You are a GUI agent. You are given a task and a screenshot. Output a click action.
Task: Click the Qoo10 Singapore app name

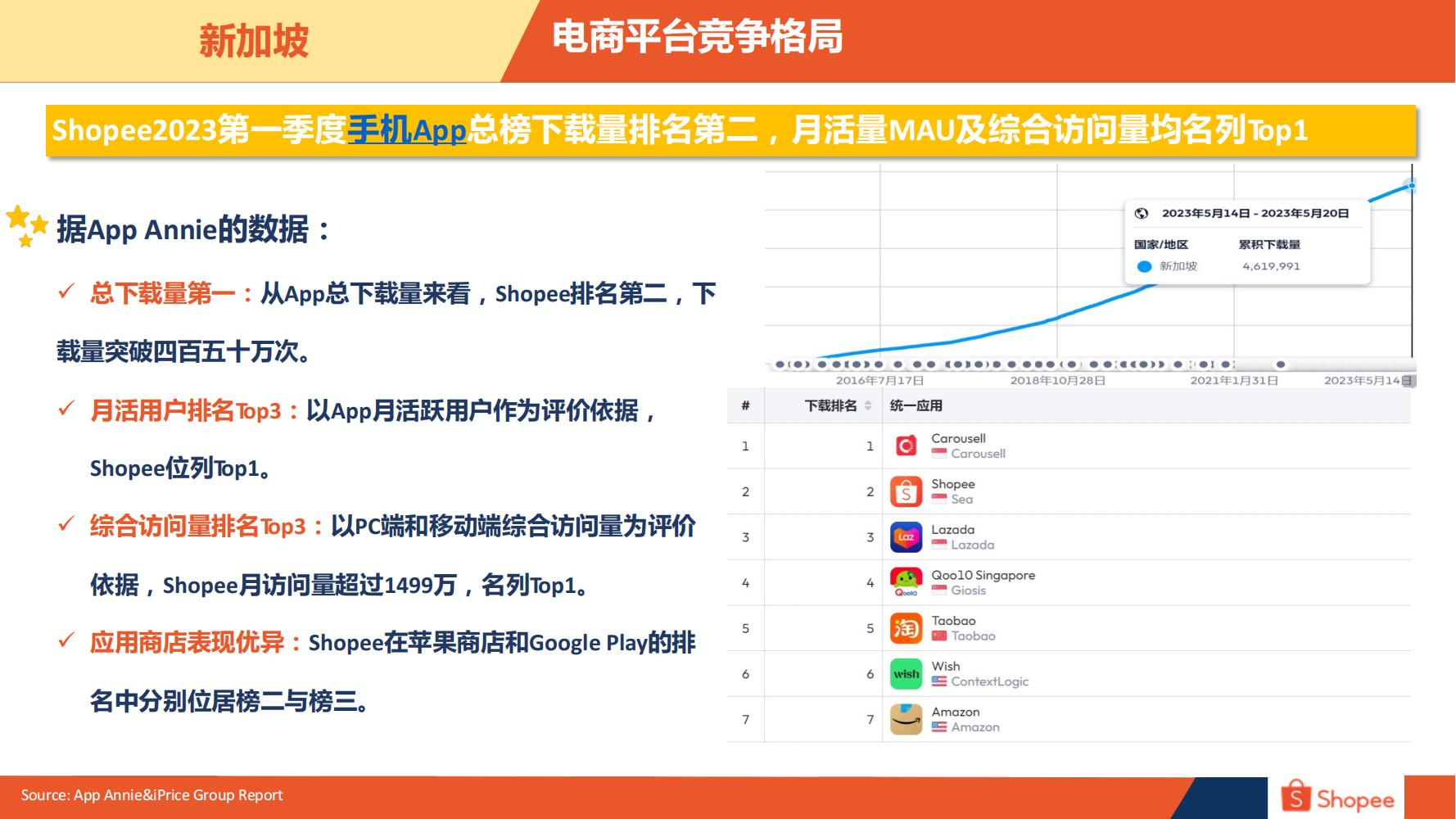[x=983, y=575]
